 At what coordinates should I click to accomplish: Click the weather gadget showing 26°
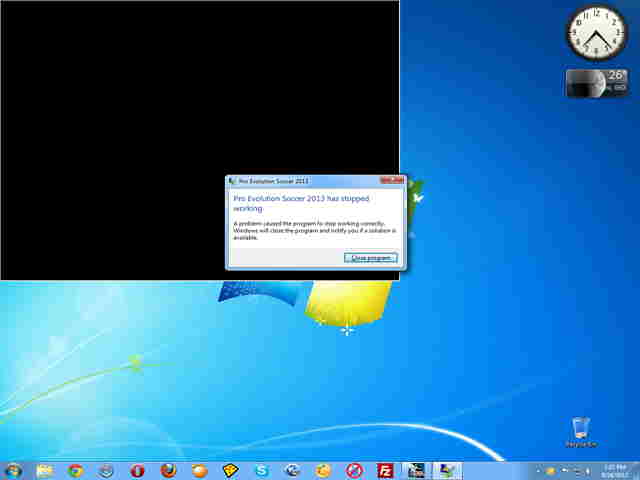click(x=596, y=83)
